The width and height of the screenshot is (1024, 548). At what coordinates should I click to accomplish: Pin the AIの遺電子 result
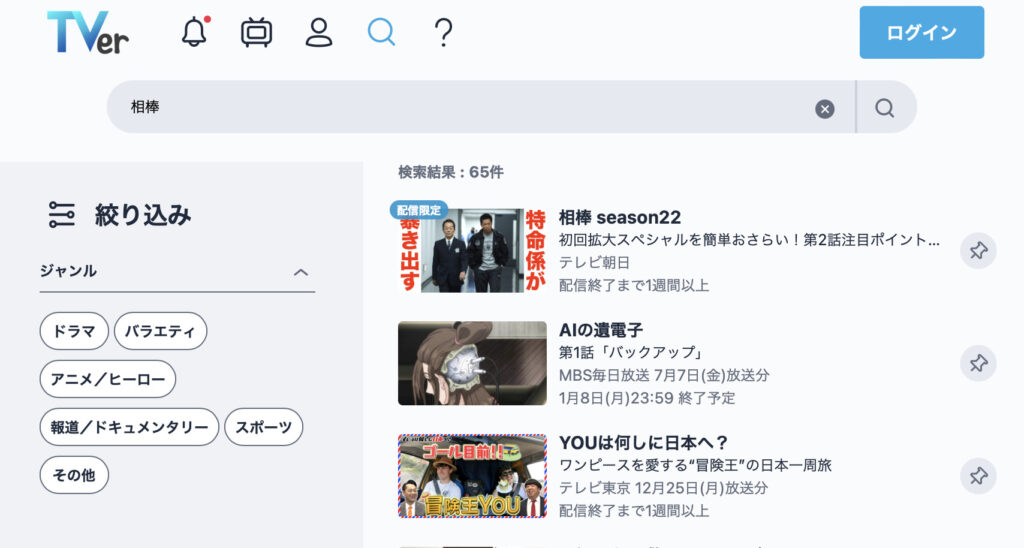coord(978,363)
